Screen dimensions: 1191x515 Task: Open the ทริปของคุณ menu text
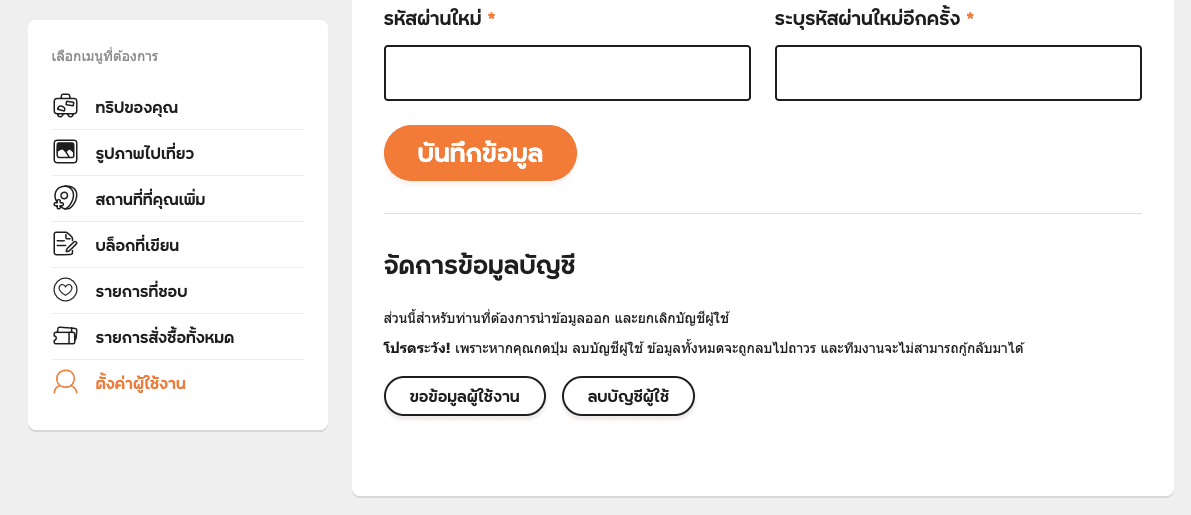tap(137, 107)
